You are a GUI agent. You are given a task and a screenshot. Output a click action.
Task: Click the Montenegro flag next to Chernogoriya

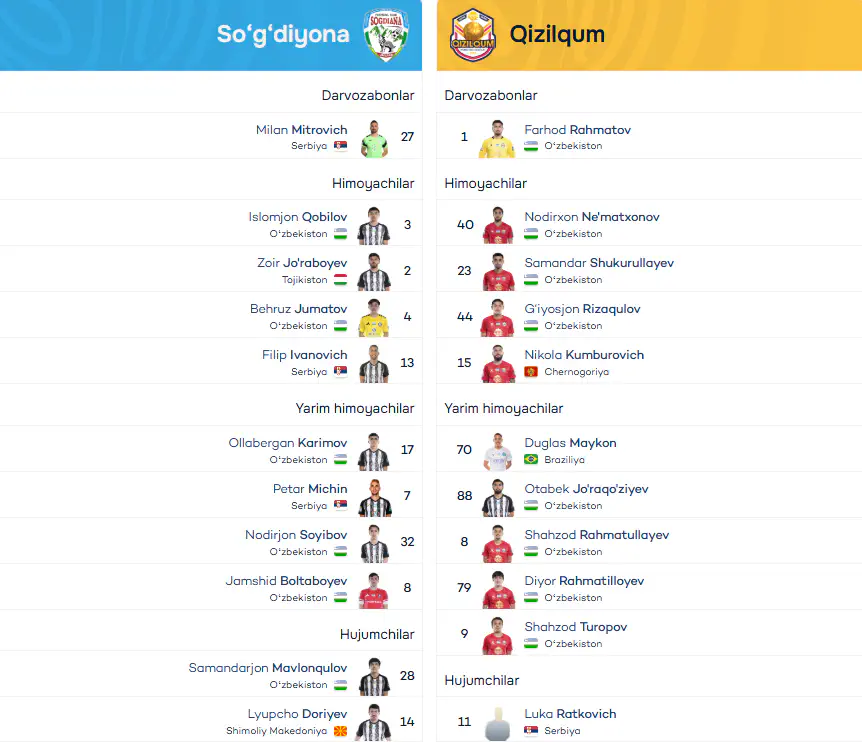click(x=531, y=372)
